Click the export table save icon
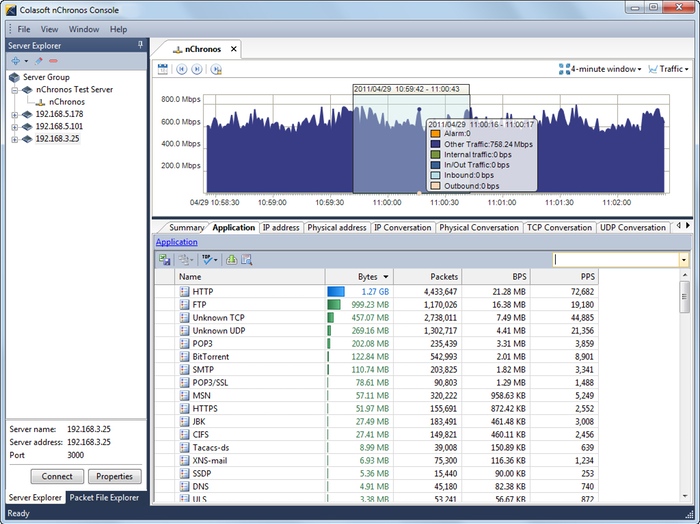700x524 pixels. click(164, 260)
